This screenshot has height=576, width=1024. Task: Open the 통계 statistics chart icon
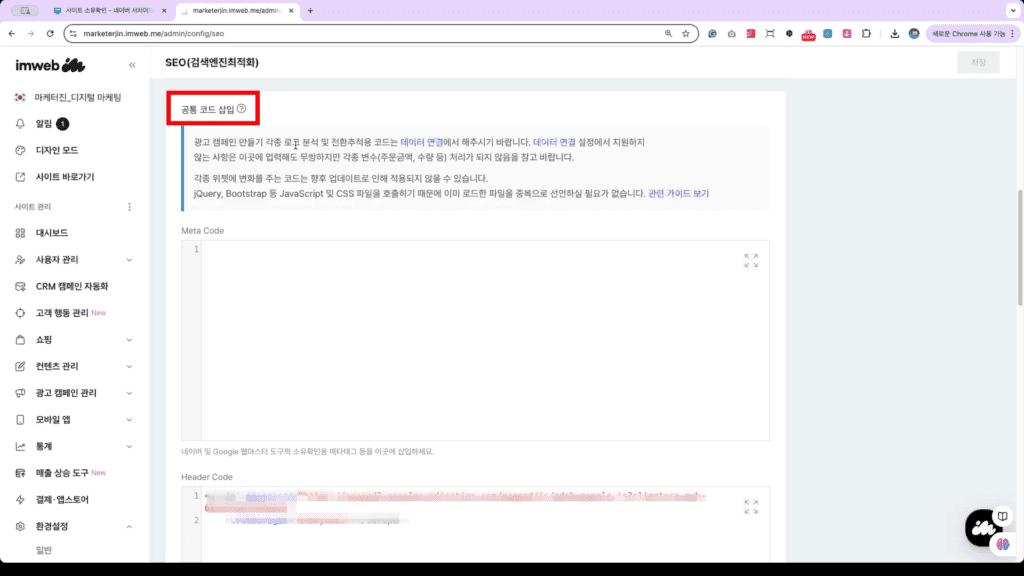click(x=18, y=446)
